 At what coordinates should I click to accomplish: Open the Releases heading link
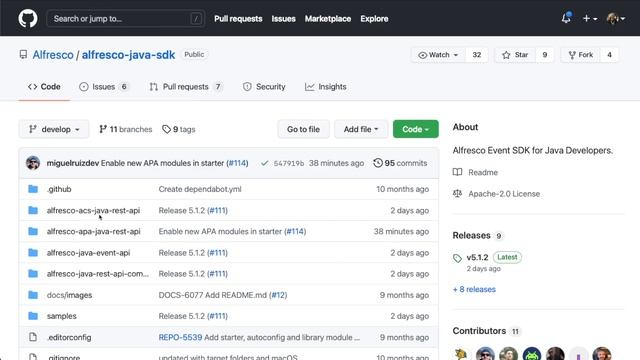click(471, 236)
